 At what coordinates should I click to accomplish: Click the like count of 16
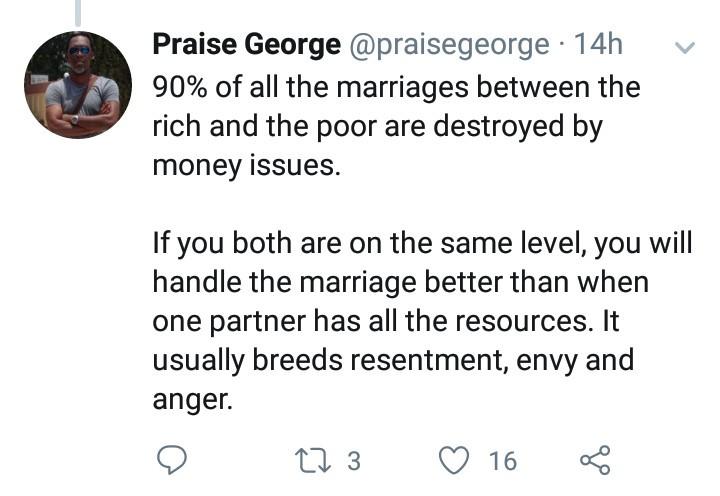pyautogui.click(x=502, y=460)
